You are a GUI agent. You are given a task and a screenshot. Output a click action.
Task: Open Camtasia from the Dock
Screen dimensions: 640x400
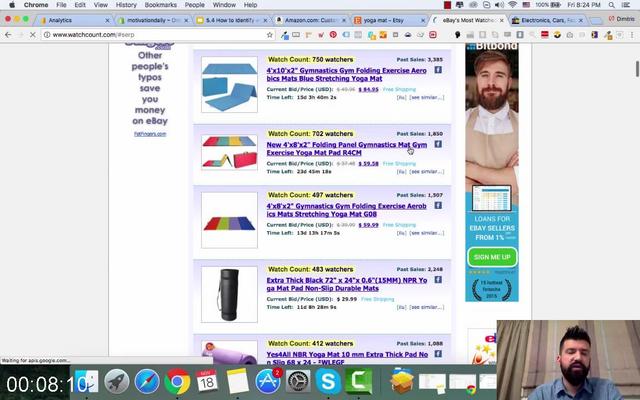coord(359,382)
